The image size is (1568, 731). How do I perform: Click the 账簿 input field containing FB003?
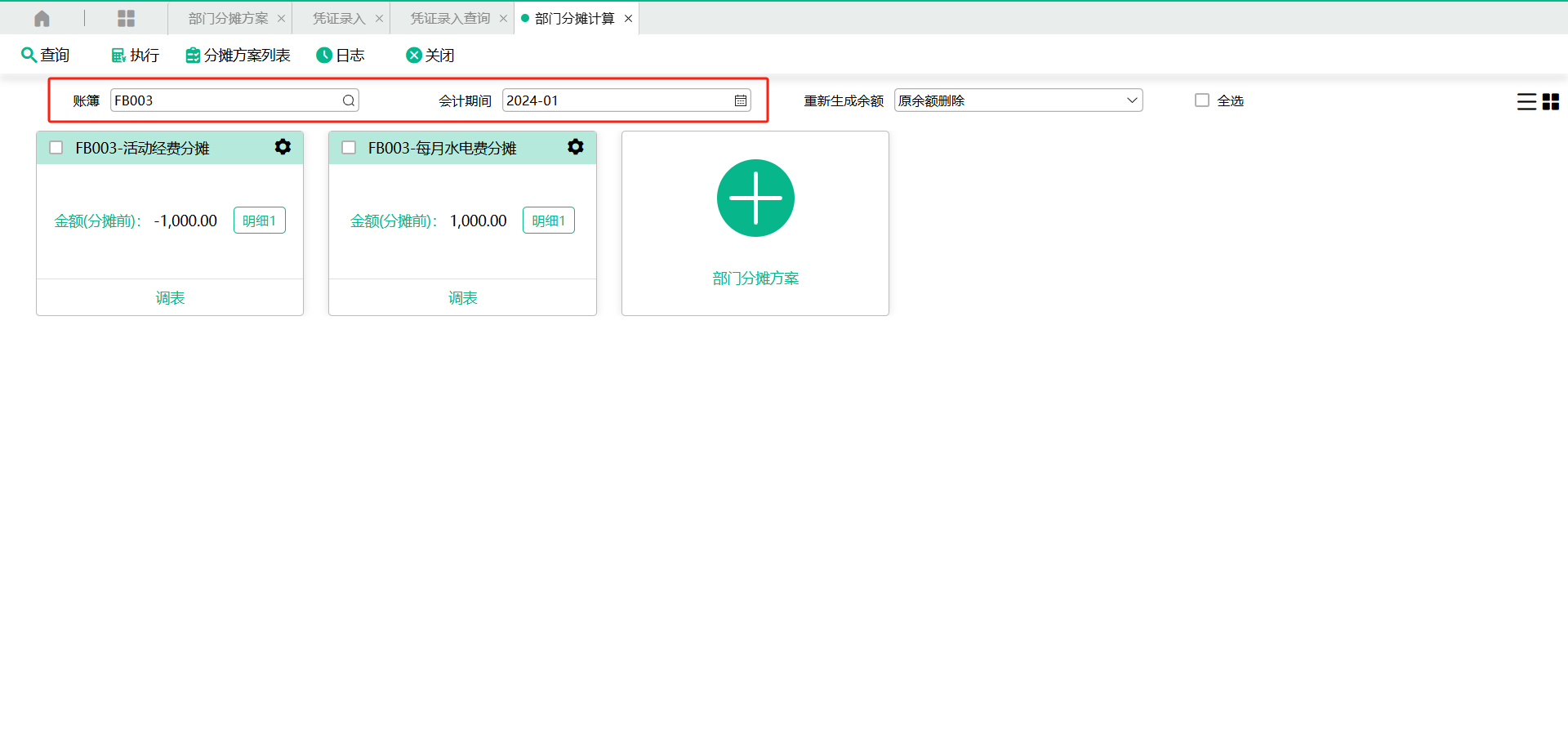pos(234,100)
